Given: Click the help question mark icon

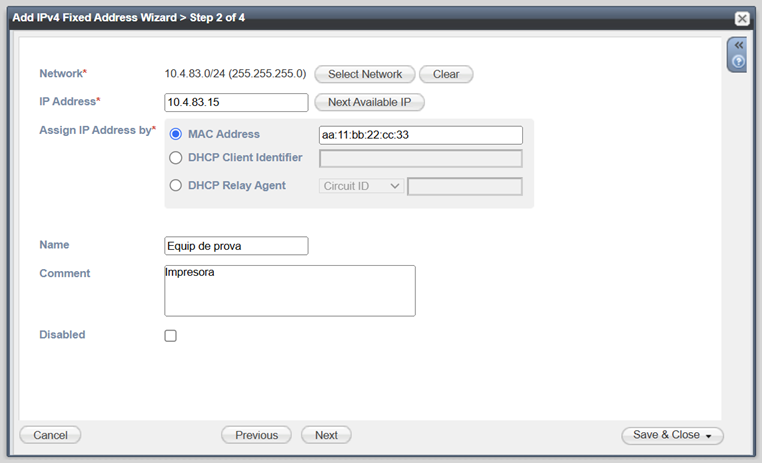Looking at the screenshot, I should click(x=738, y=61).
